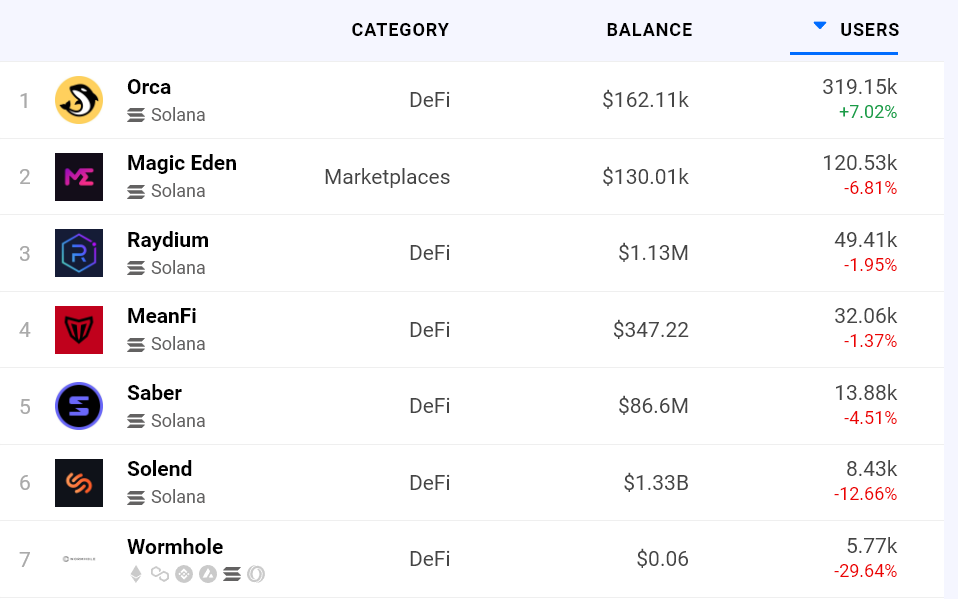Open the Magic Eden dapp link
This screenshot has height=599, width=958.
(x=182, y=163)
